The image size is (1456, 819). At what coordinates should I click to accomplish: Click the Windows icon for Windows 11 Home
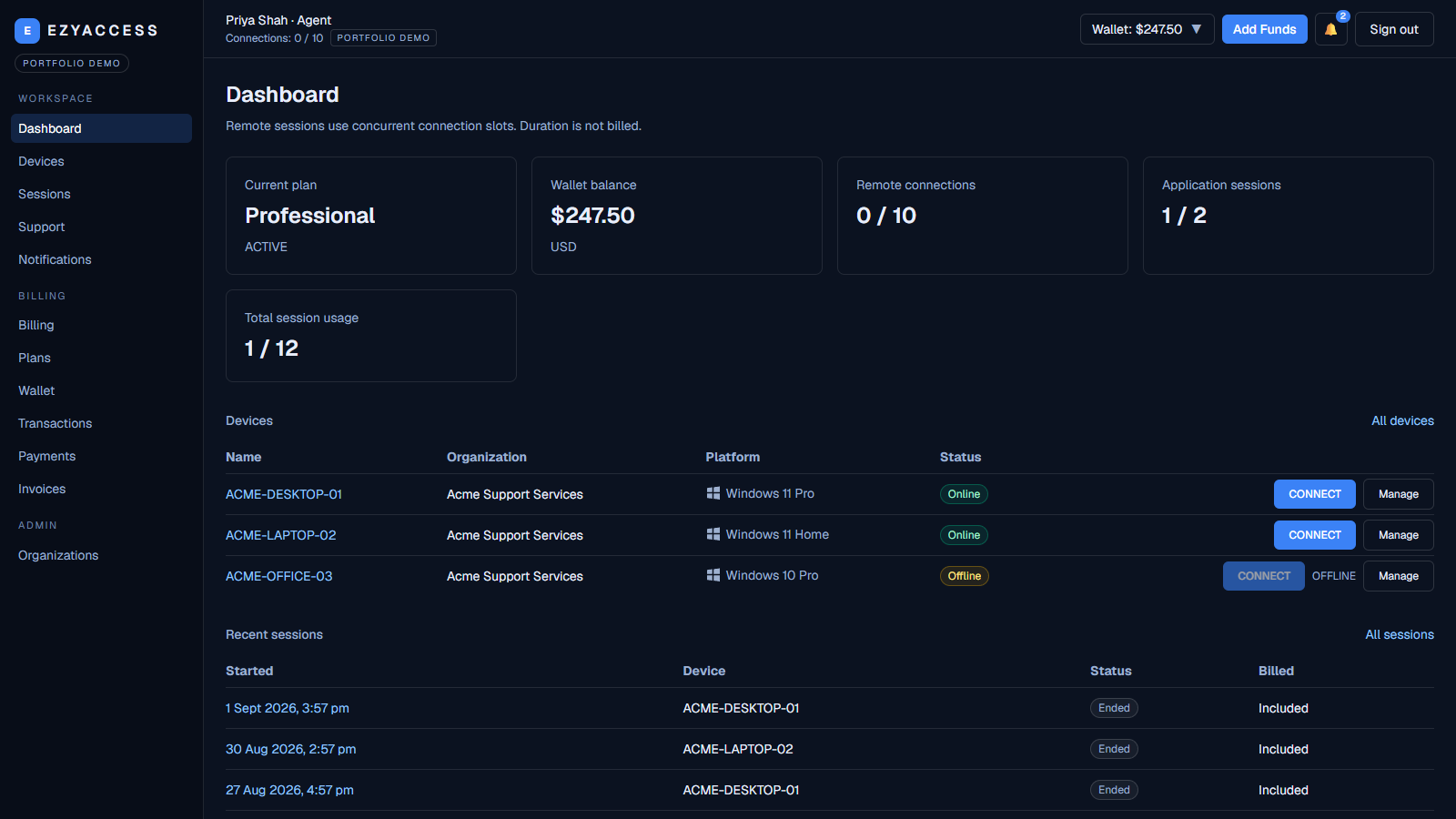713,534
